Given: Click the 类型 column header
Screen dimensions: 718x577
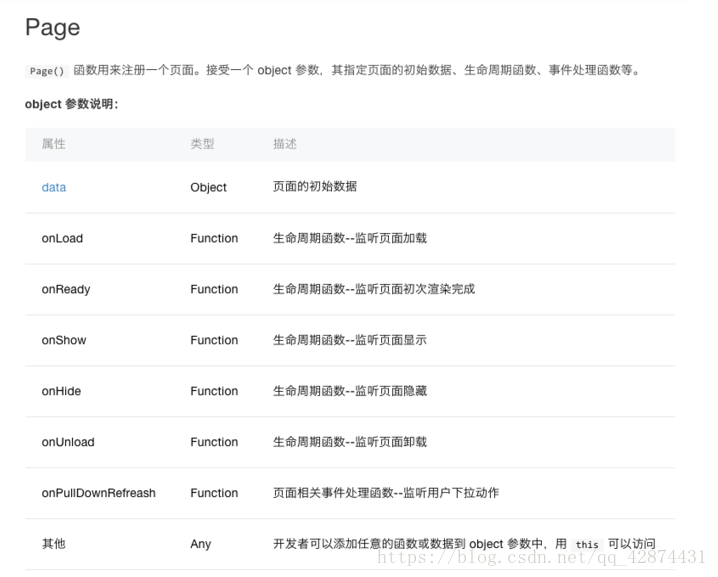Looking at the screenshot, I should coord(202,144).
